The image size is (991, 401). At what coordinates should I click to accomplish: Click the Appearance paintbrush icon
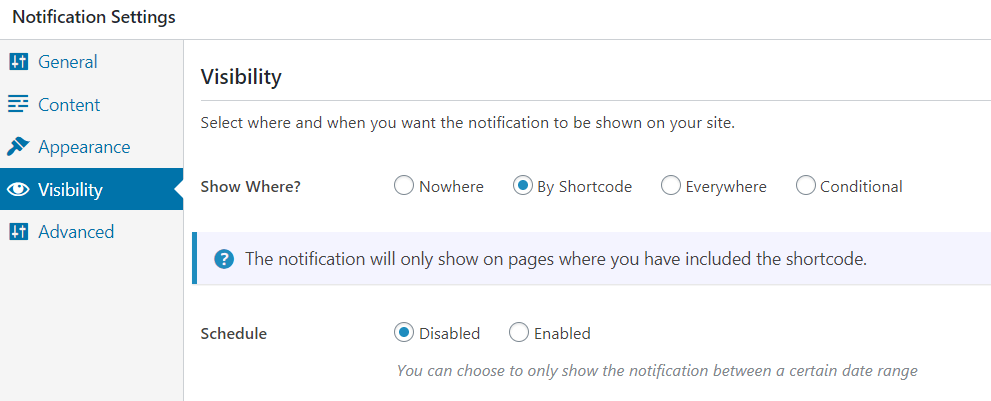(x=18, y=147)
